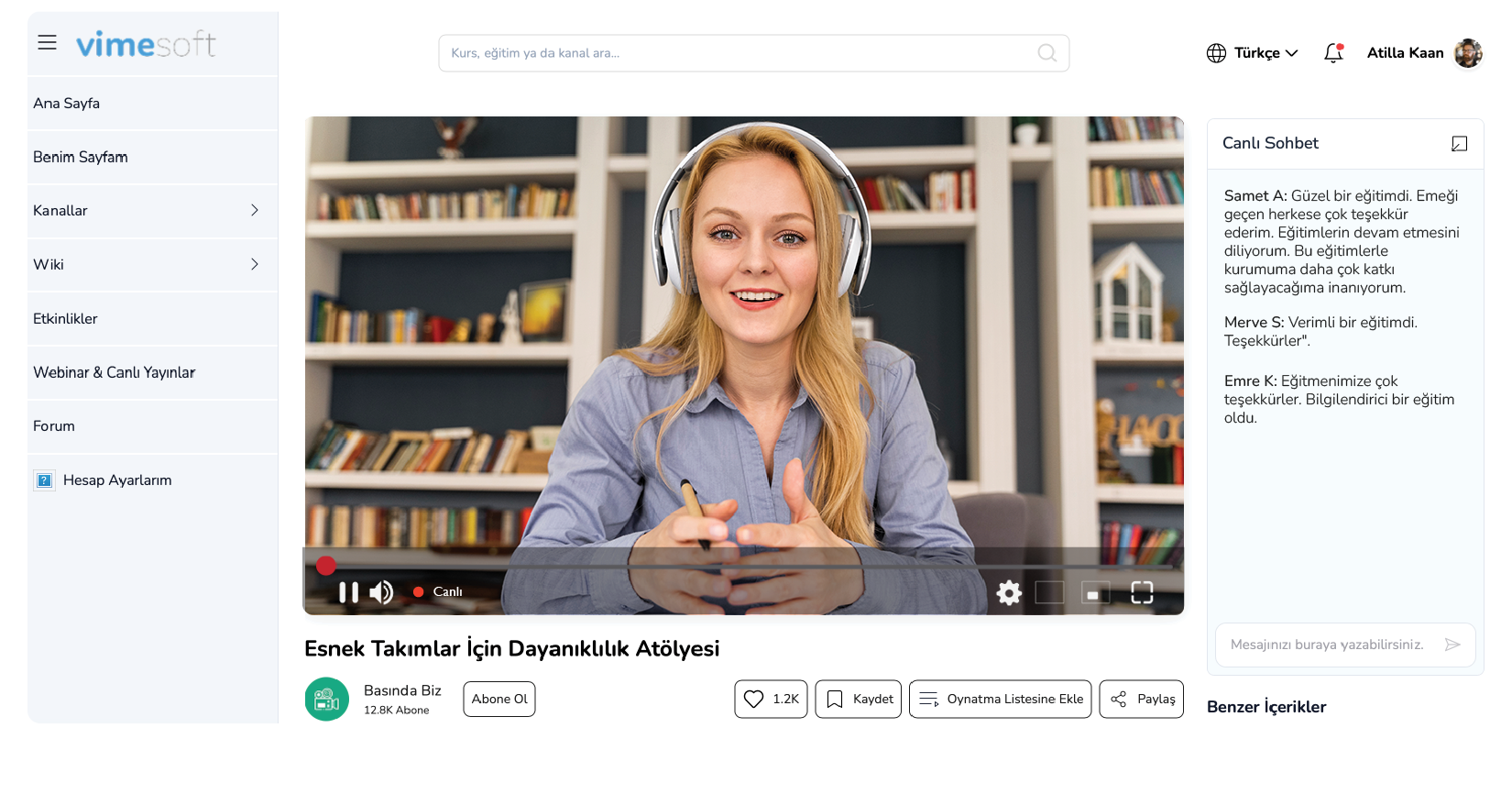Click the globe language icon
This screenshot has height=794, width=1512.
coord(1216,53)
